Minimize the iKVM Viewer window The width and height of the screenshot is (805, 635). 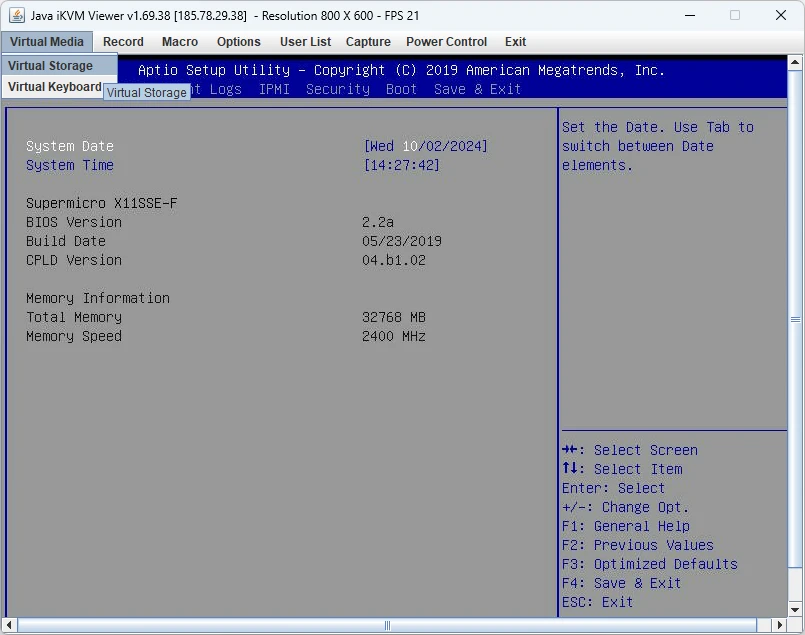pos(689,15)
